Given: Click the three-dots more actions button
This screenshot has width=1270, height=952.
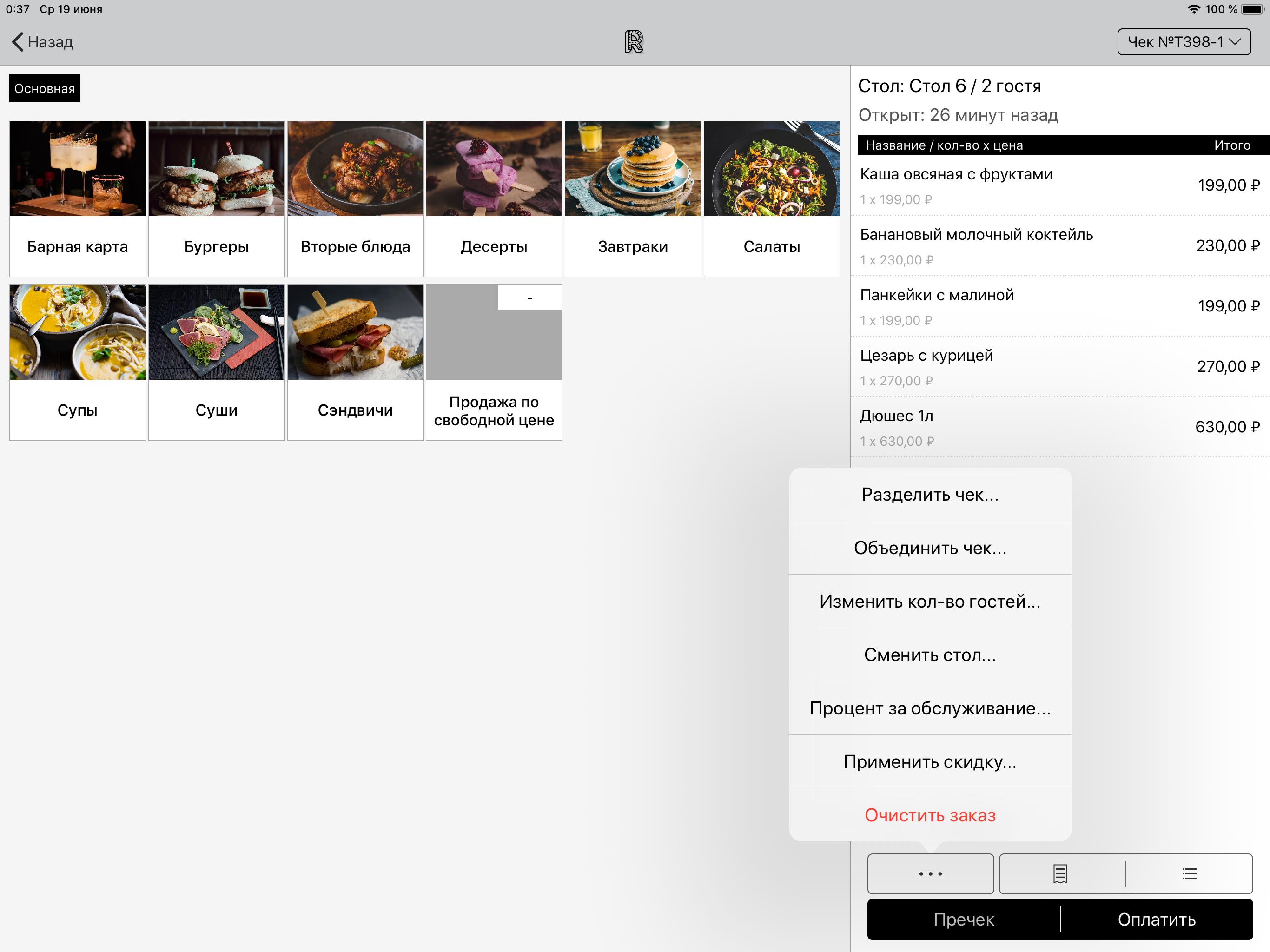Looking at the screenshot, I should [x=930, y=873].
